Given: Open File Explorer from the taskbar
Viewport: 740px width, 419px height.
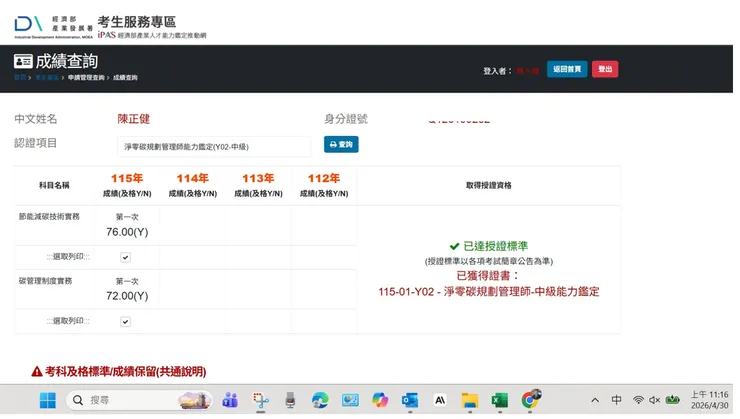Looking at the screenshot, I should tap(470, 400).
